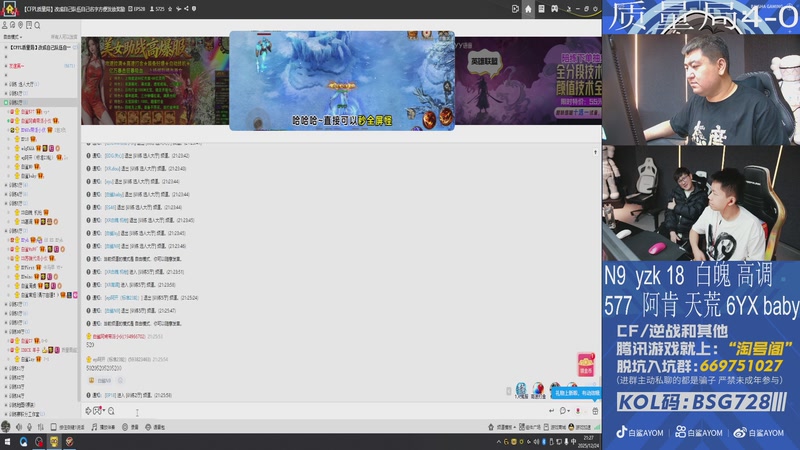Click the first round gift badge above the chat bar
The image size is (800, 450).
click(521, 390)
